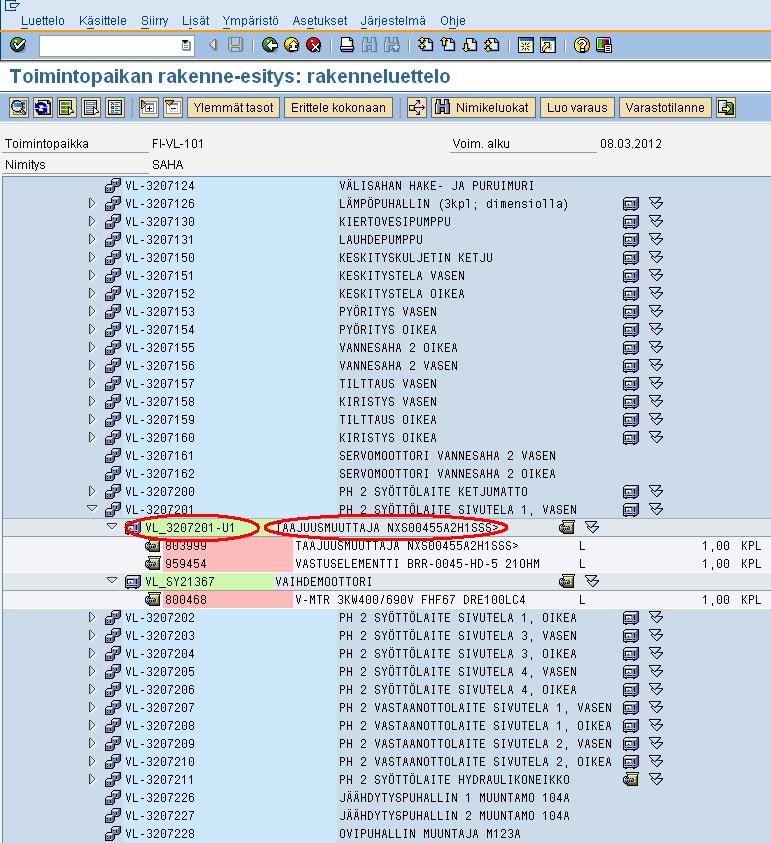Click down-arrow icon on KIRISTYS OIKEA row

click(655, 437)
